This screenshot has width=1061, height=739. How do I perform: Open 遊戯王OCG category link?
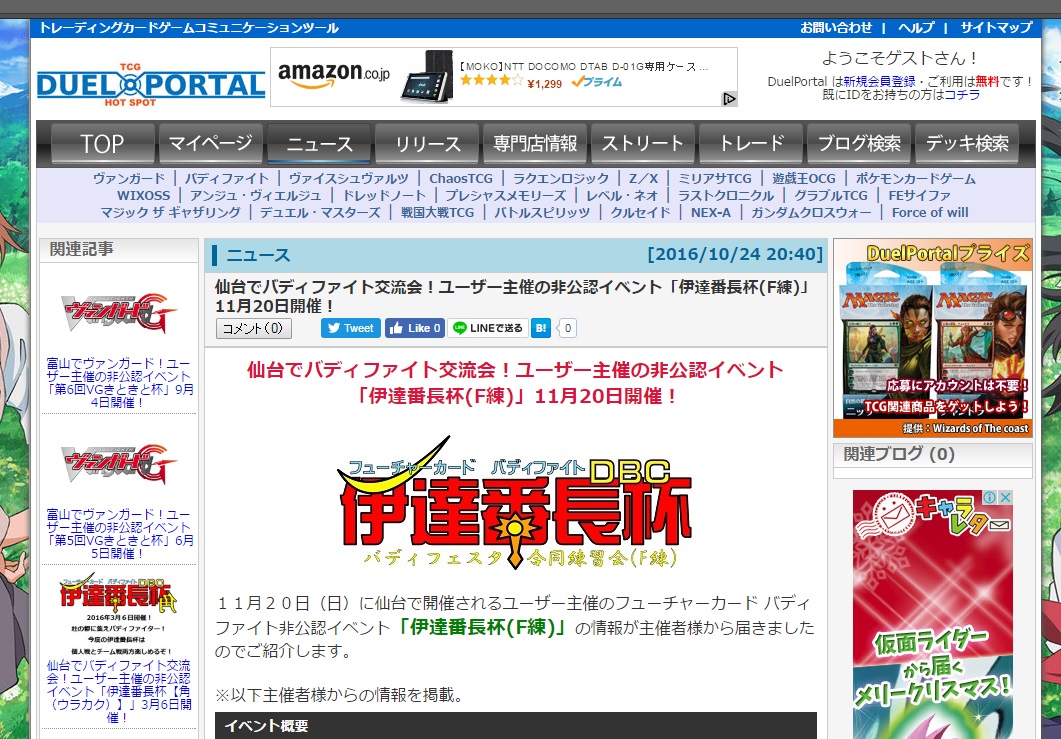803,179
